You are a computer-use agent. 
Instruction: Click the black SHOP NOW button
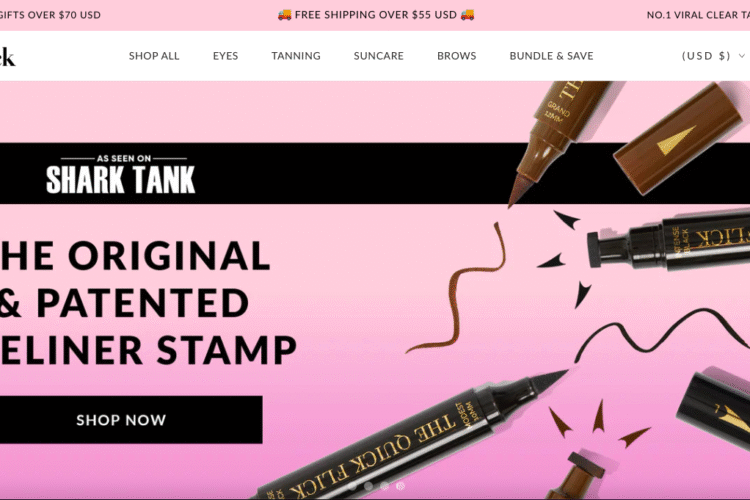click(x=121, y=420)
